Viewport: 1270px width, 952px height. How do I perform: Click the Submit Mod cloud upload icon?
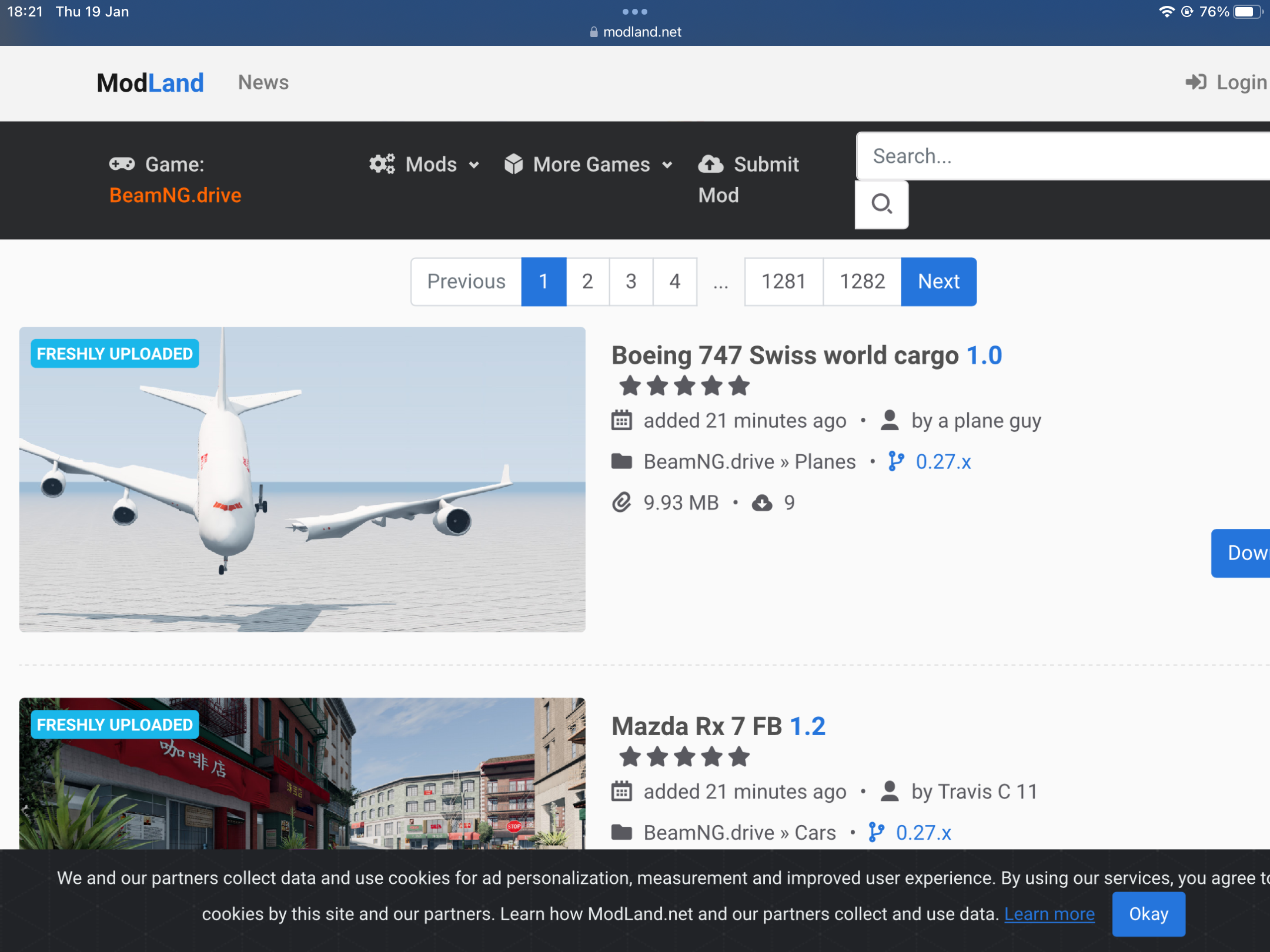coord(710,165)
